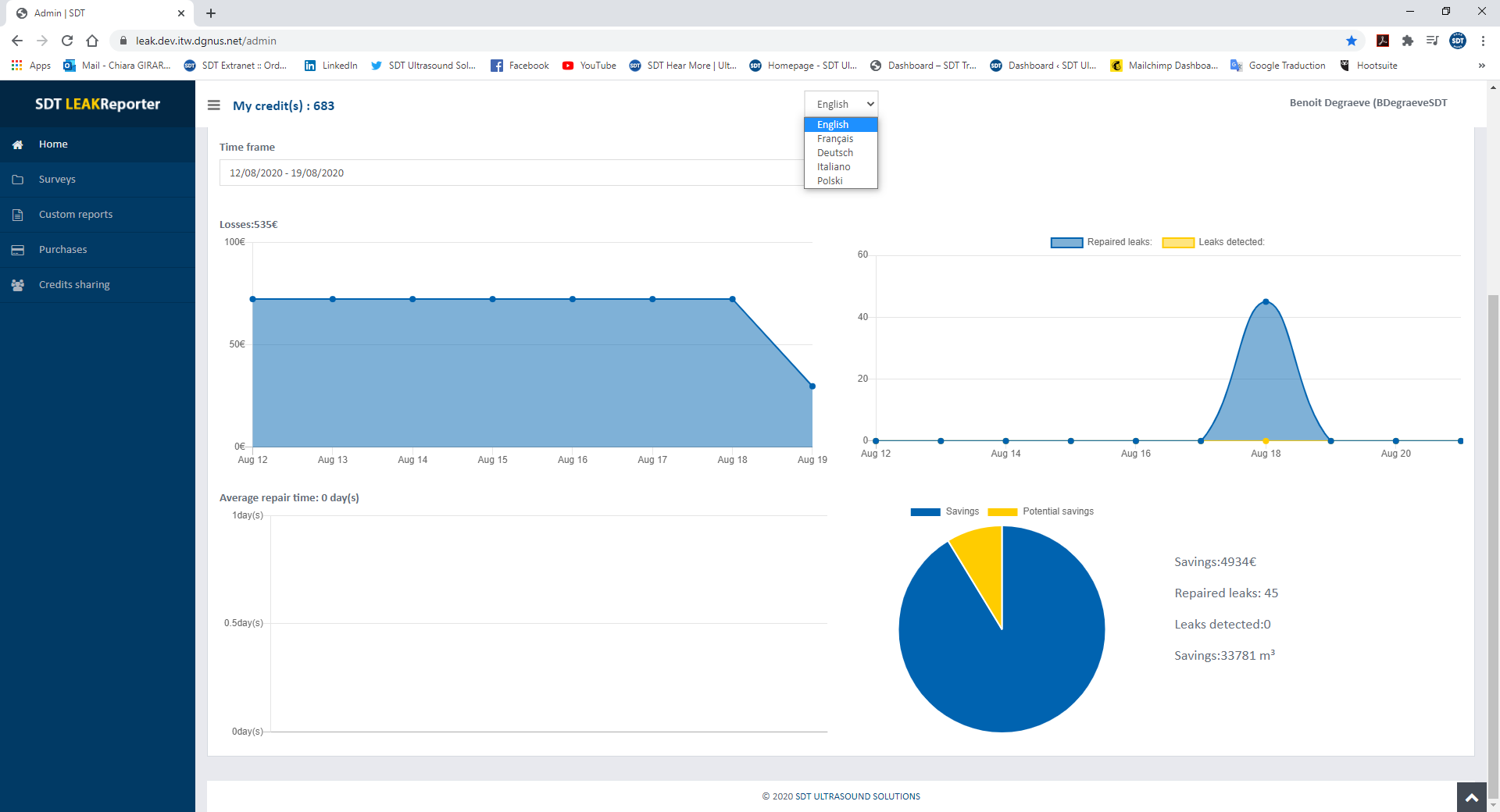The height and width of the screenshot is (812, 1500).
Task: Click the scroll-to-top arrow button
Action: click(1471, 797)
